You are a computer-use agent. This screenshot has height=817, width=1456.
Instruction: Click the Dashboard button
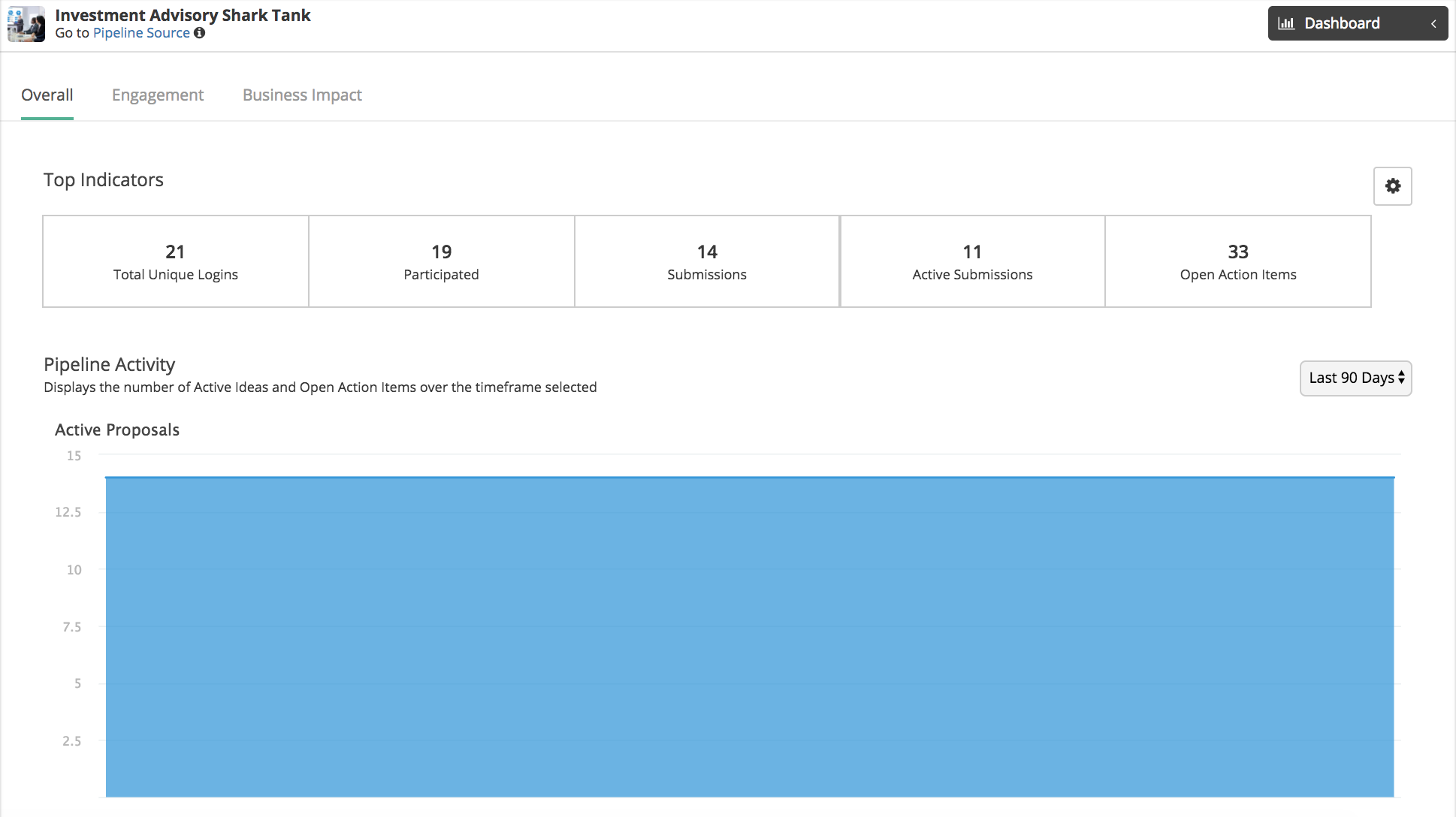[1358, 23]
